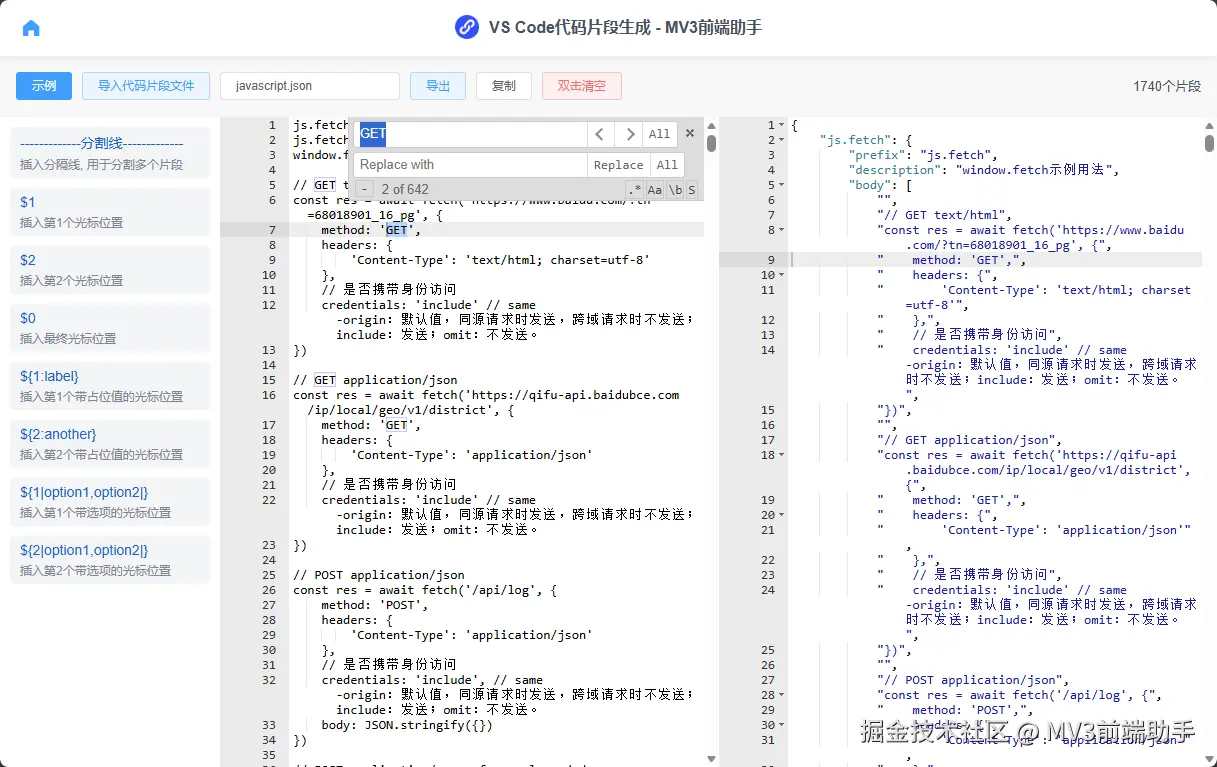This screenshot has width=1217, height=767.
Task: Click the 导出 export button
Action: pyautogui.click(x=438, y=86)
